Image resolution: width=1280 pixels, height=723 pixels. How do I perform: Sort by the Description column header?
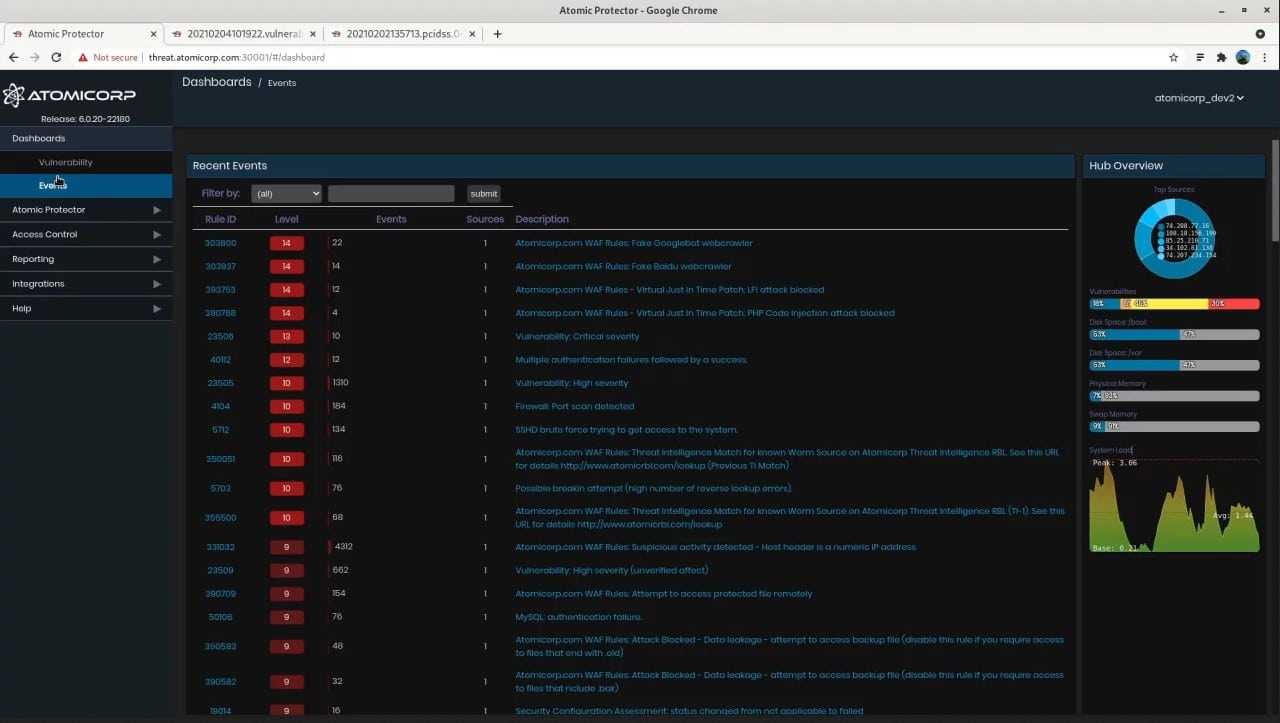point(542,219)
